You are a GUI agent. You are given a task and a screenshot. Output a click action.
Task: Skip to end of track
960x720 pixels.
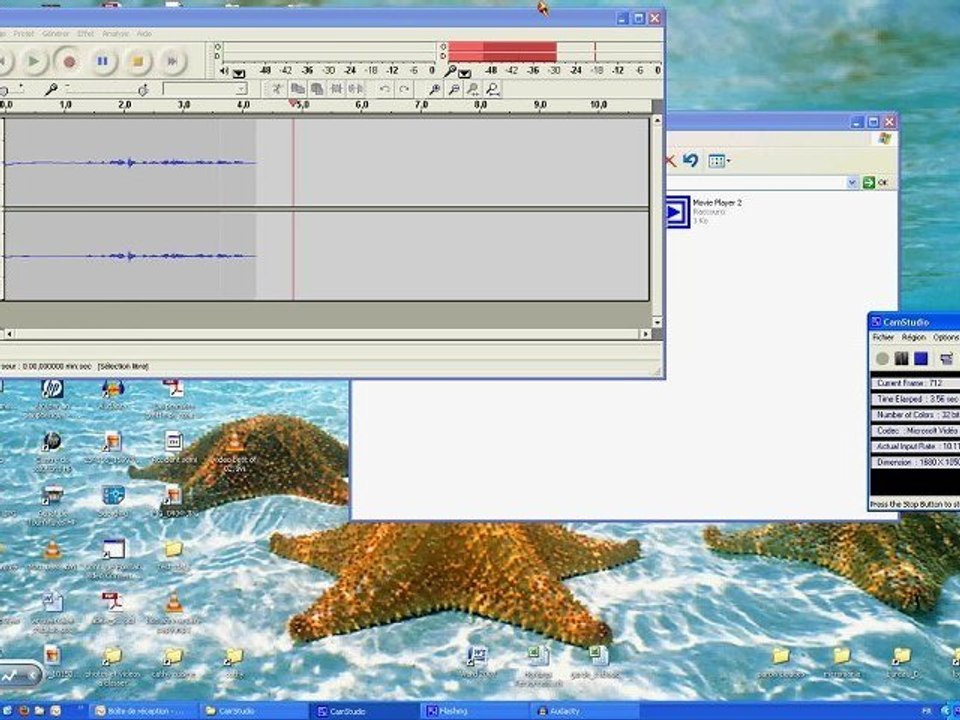tap(172, 61)
